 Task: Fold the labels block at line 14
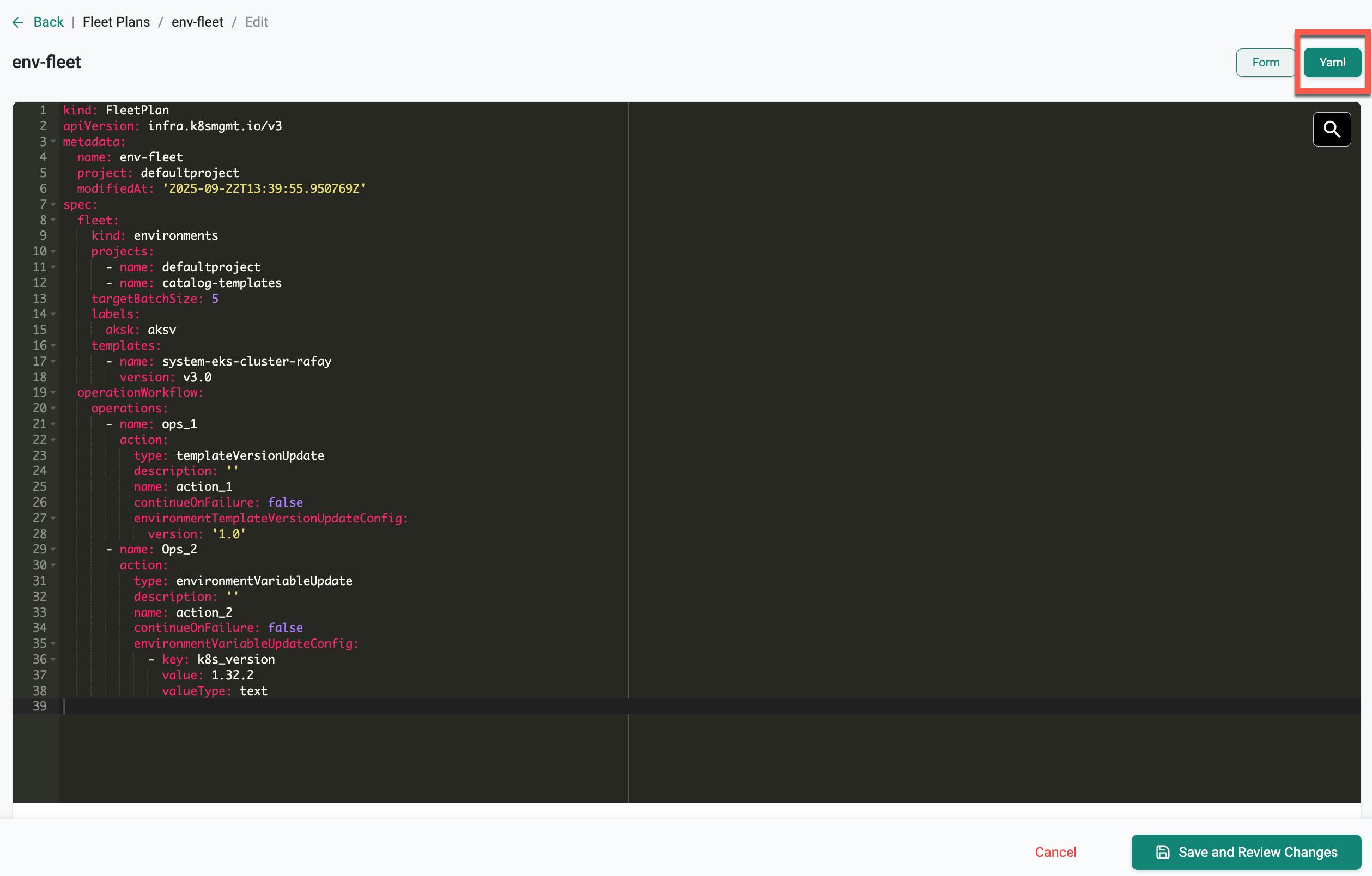53,314
